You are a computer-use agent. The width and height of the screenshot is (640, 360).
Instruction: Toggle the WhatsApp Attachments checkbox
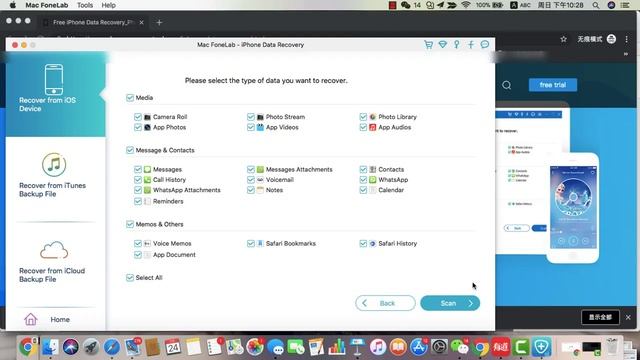point(138,190)
